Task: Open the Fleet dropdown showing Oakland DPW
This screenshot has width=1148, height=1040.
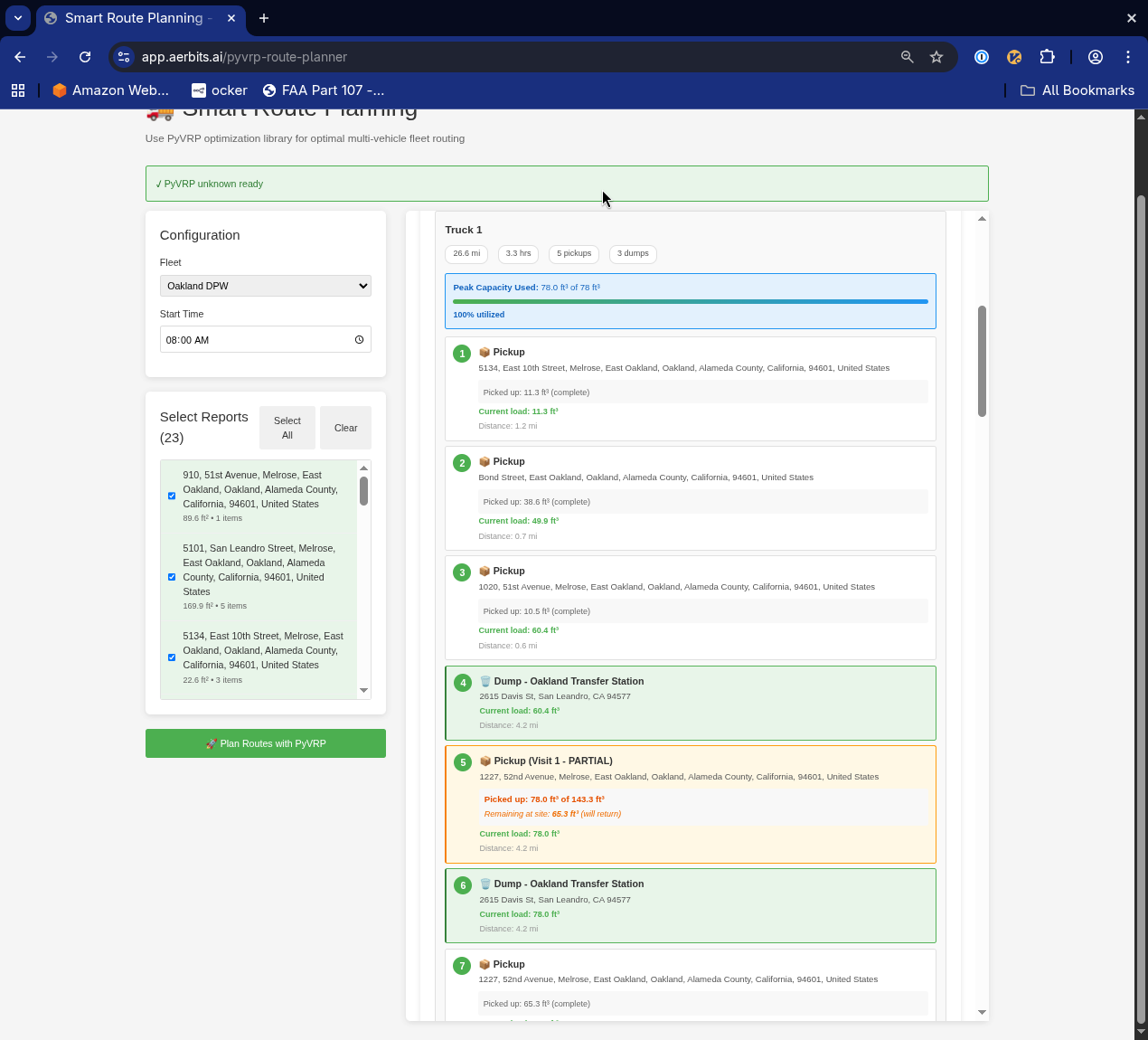Action: click(x=265, y=286)
